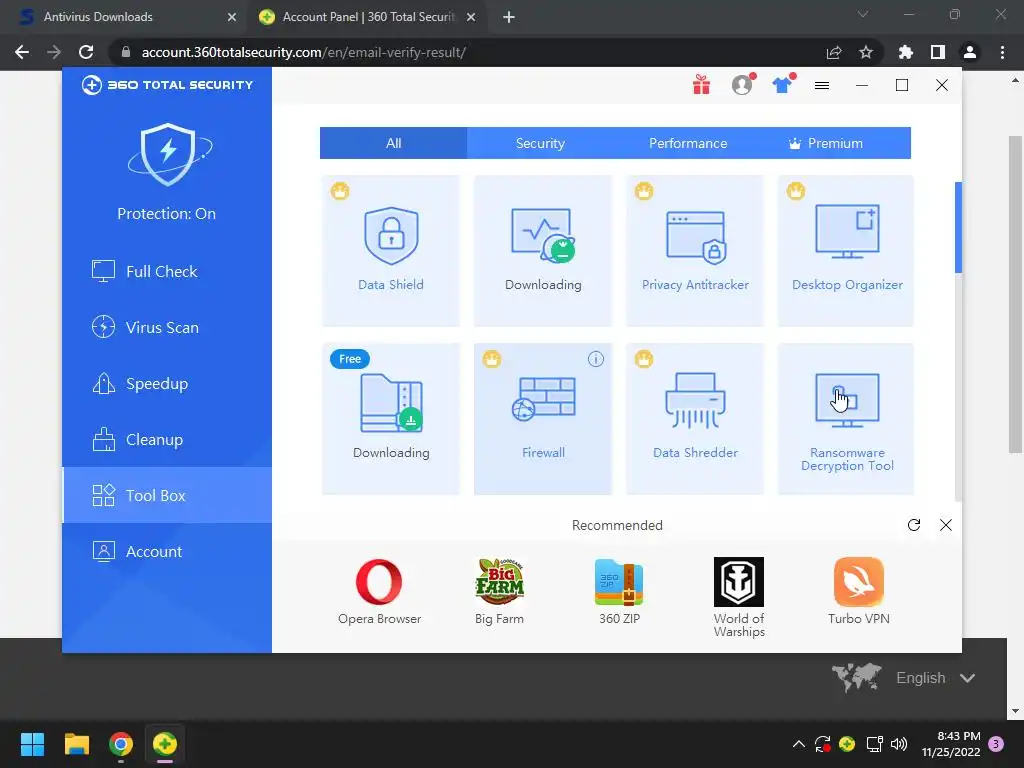The image size is (1024, 768).
Task: Open 360 ZIP recommendation
Action: [619, 591]
